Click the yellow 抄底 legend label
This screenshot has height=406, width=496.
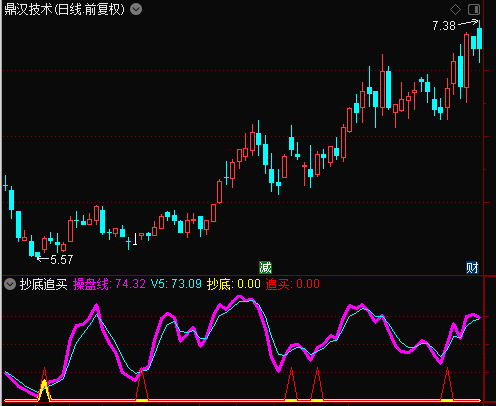pyautogui.click(x=234, y=284)
